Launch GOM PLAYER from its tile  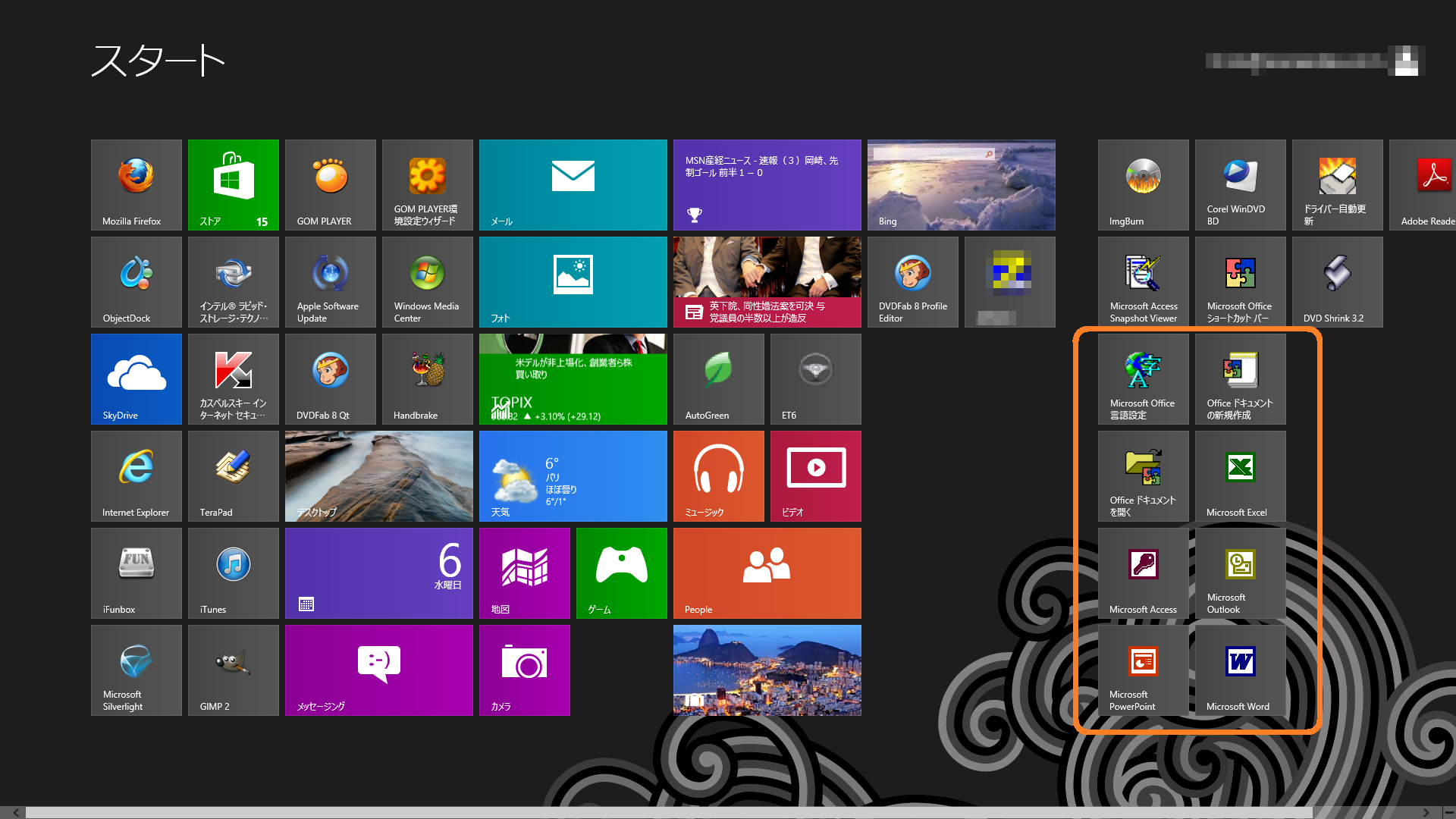coord(331,184)
